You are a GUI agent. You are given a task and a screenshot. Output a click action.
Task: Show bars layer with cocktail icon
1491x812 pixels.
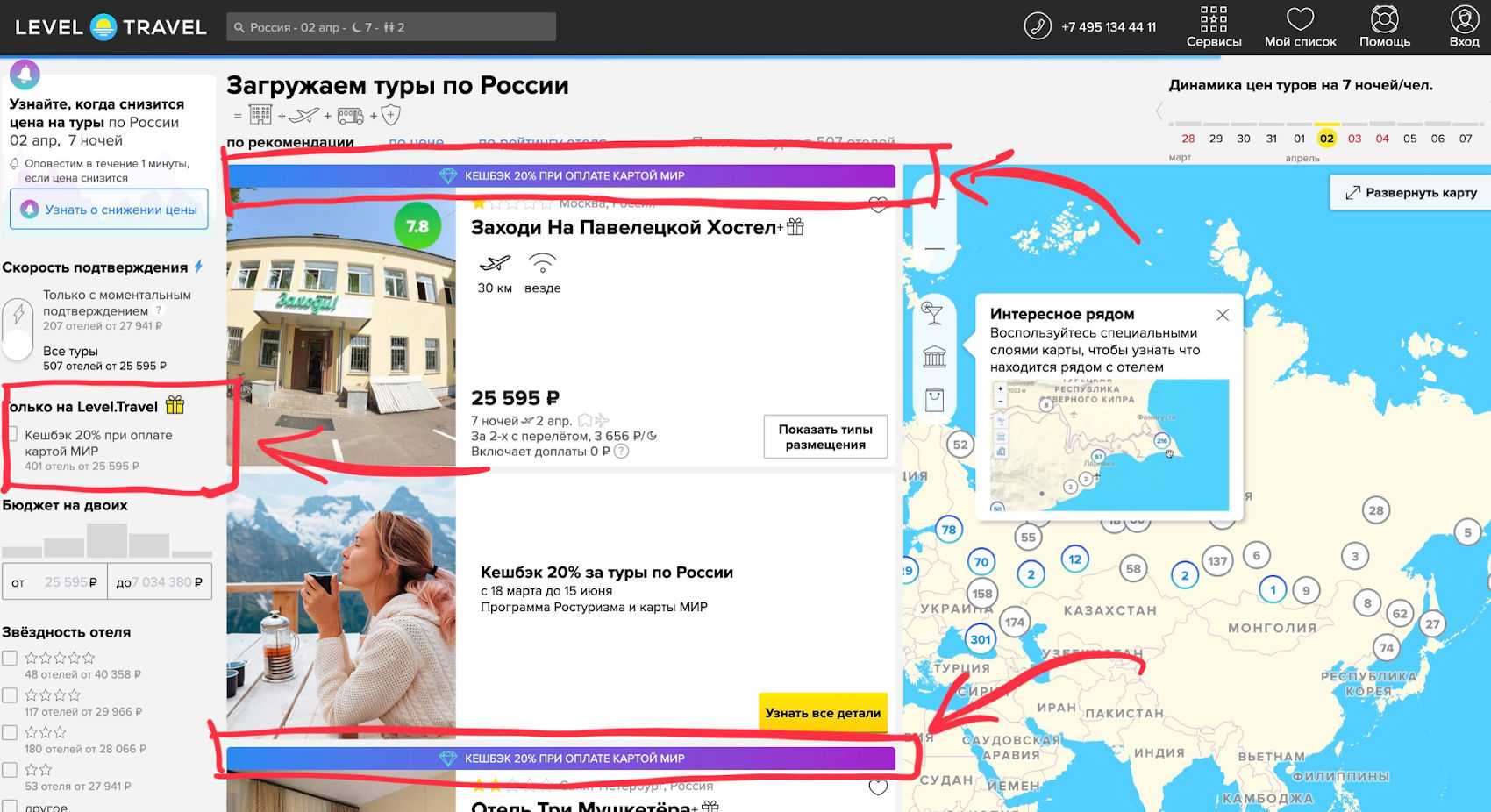pyautogui.click(x=933, y=312)
